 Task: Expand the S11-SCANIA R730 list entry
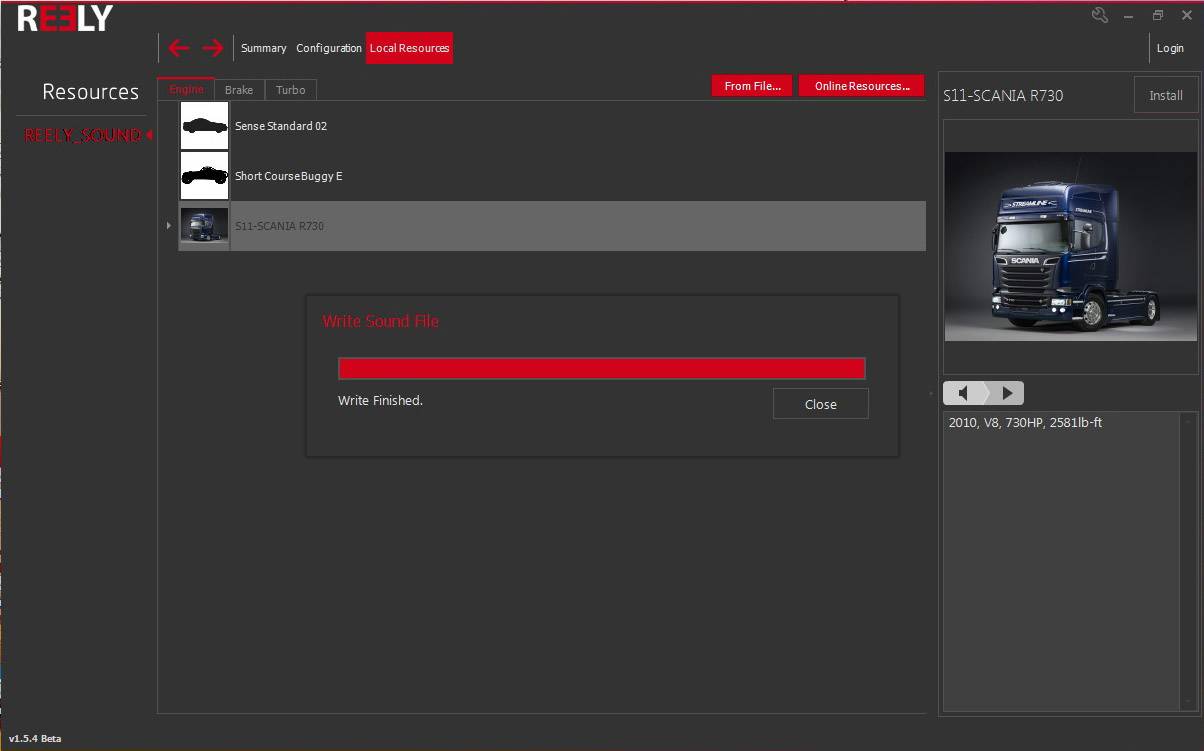click(168, 226)
